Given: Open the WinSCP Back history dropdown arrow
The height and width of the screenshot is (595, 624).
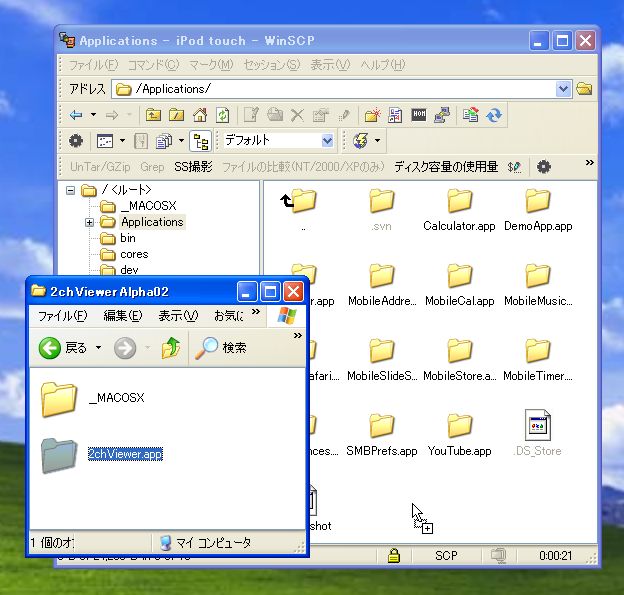Looking at the screenshot, I should (93, 115).
